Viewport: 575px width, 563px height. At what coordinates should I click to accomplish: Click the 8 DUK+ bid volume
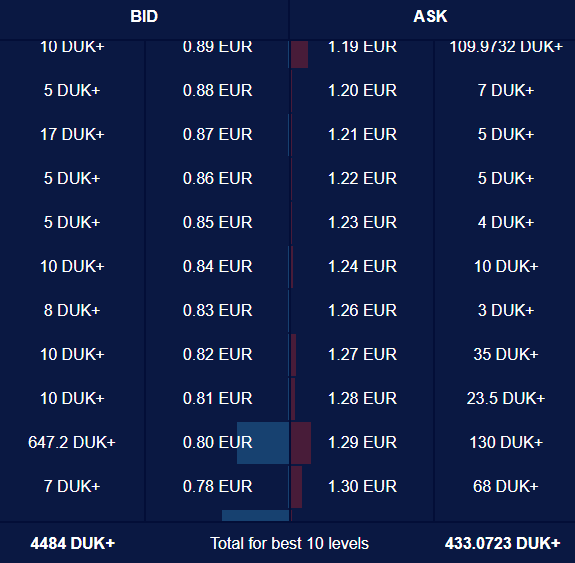tap(72, 310)
